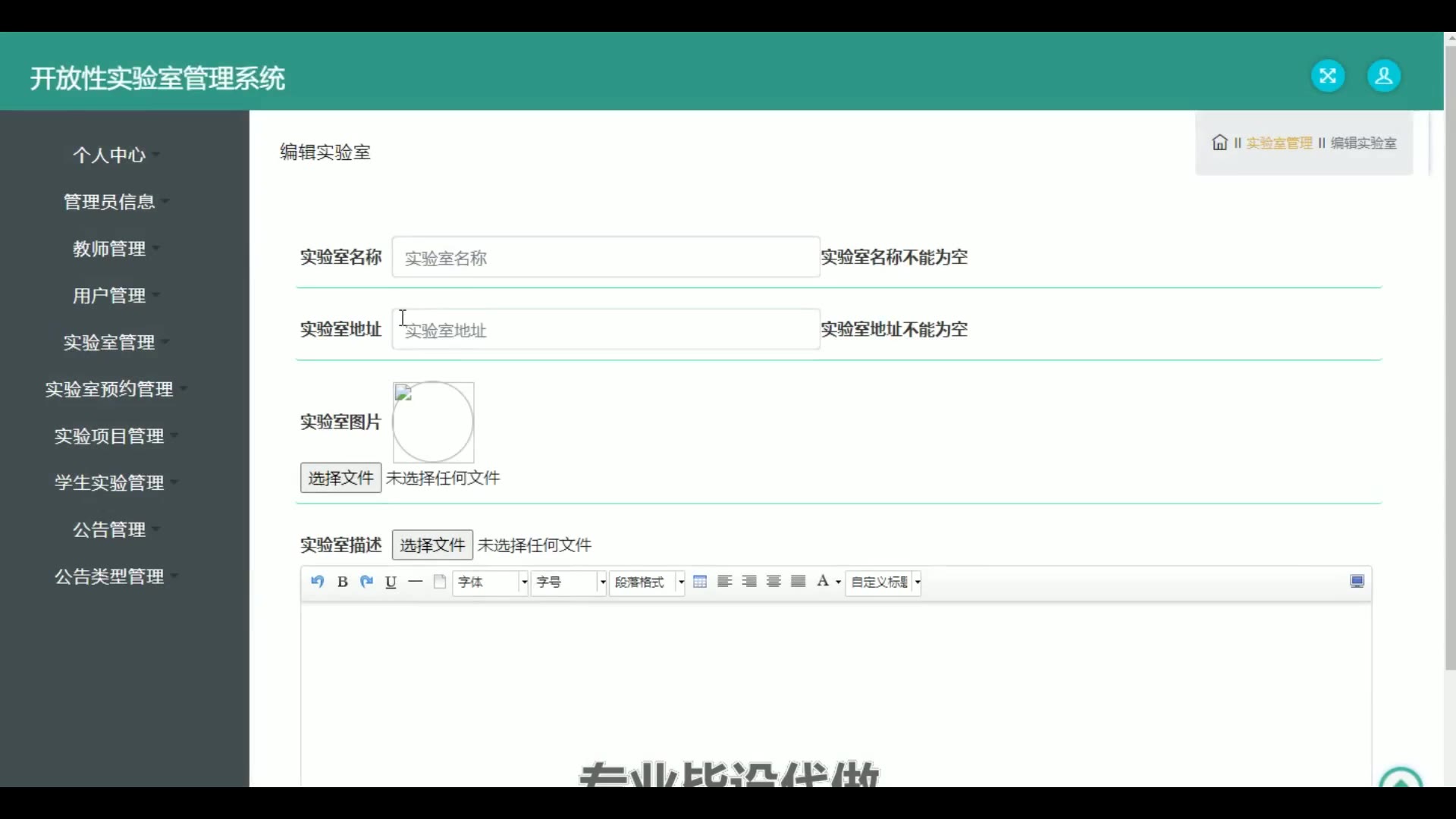This screenshot has width=1456, height=819.
Task: Align text left in editor toolbar
Action: (724, 582)
